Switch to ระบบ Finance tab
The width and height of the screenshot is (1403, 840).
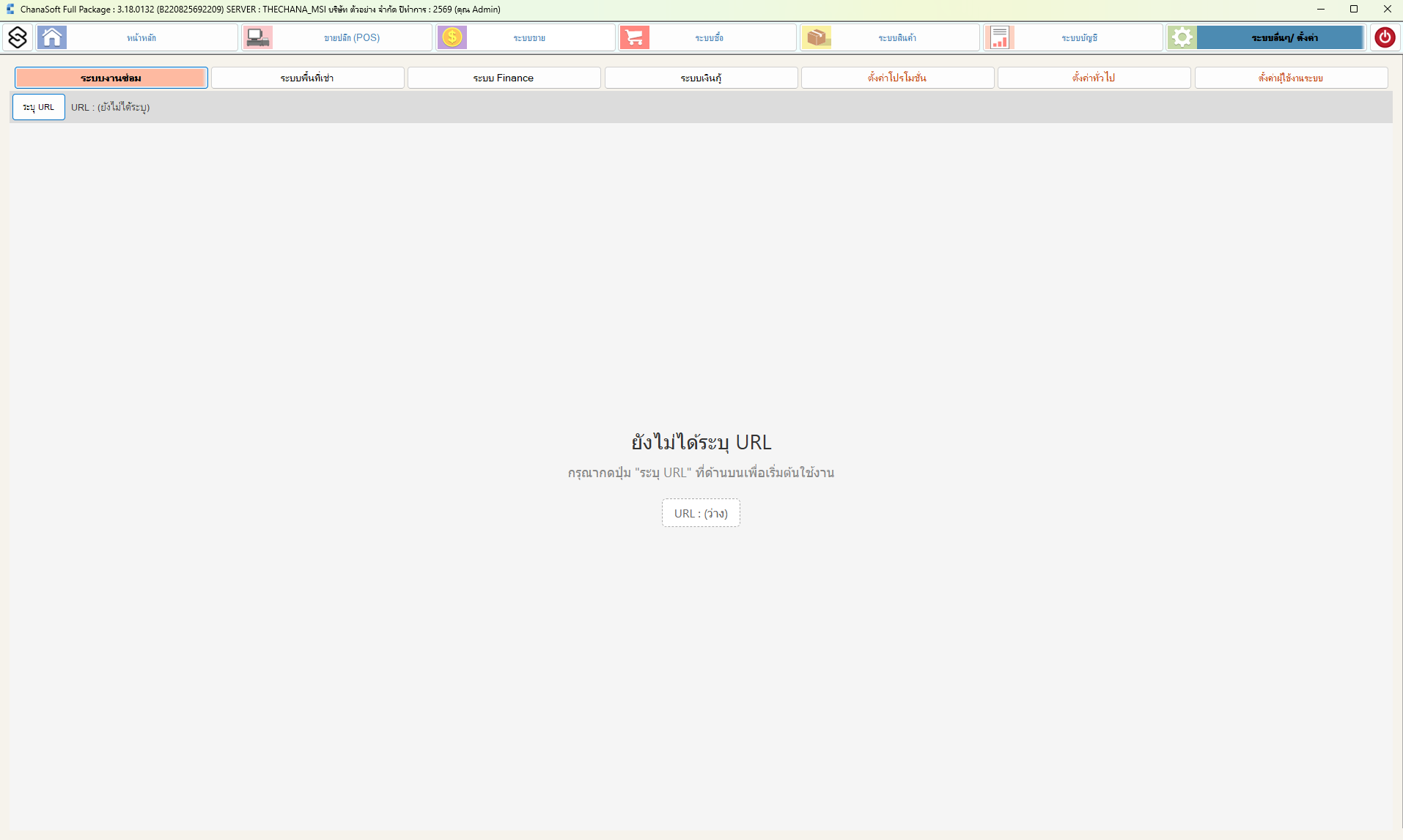(x=504, y=78)
